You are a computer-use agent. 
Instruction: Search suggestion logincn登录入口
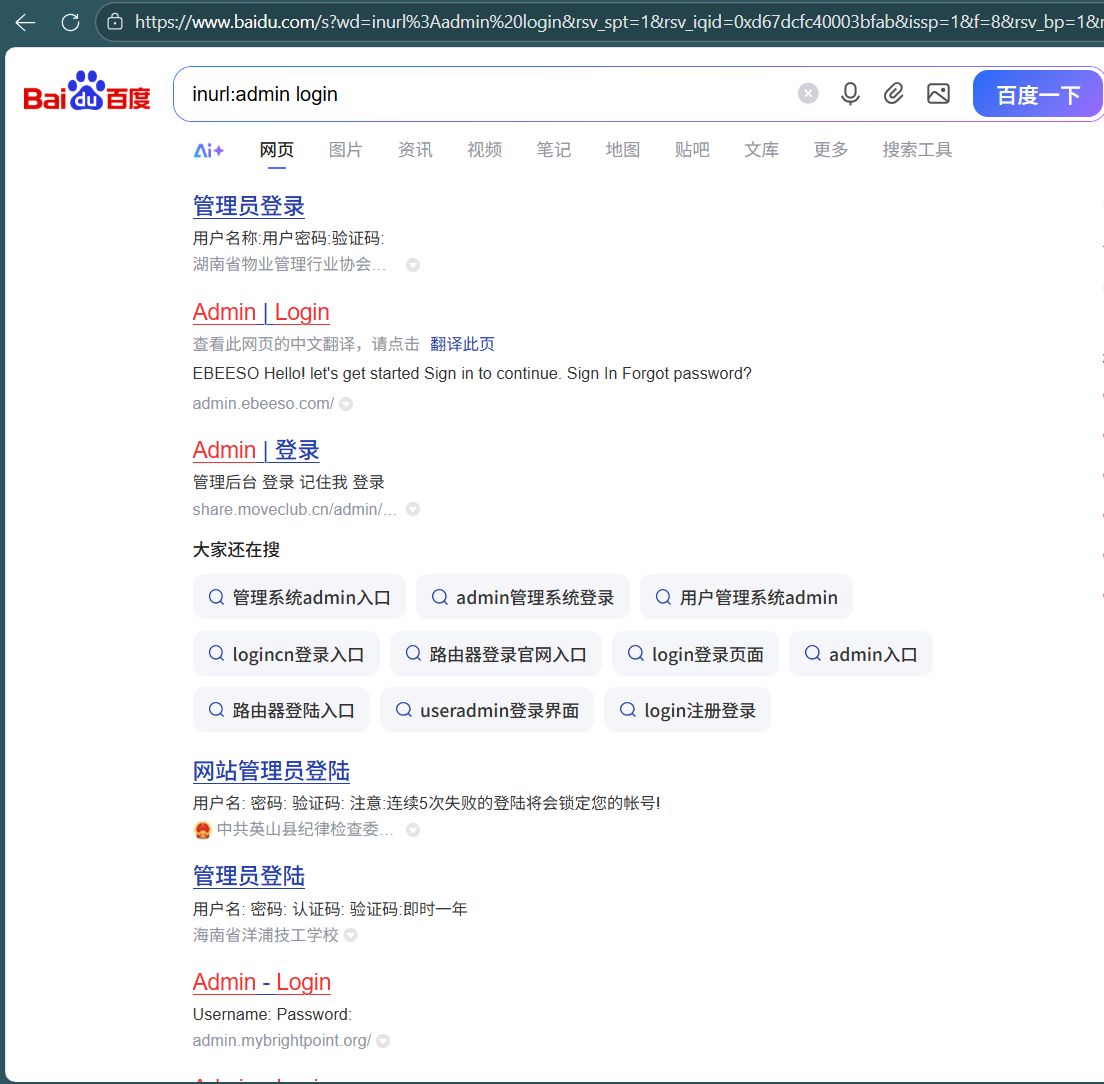pyautogui.click(x=286, y=654)
